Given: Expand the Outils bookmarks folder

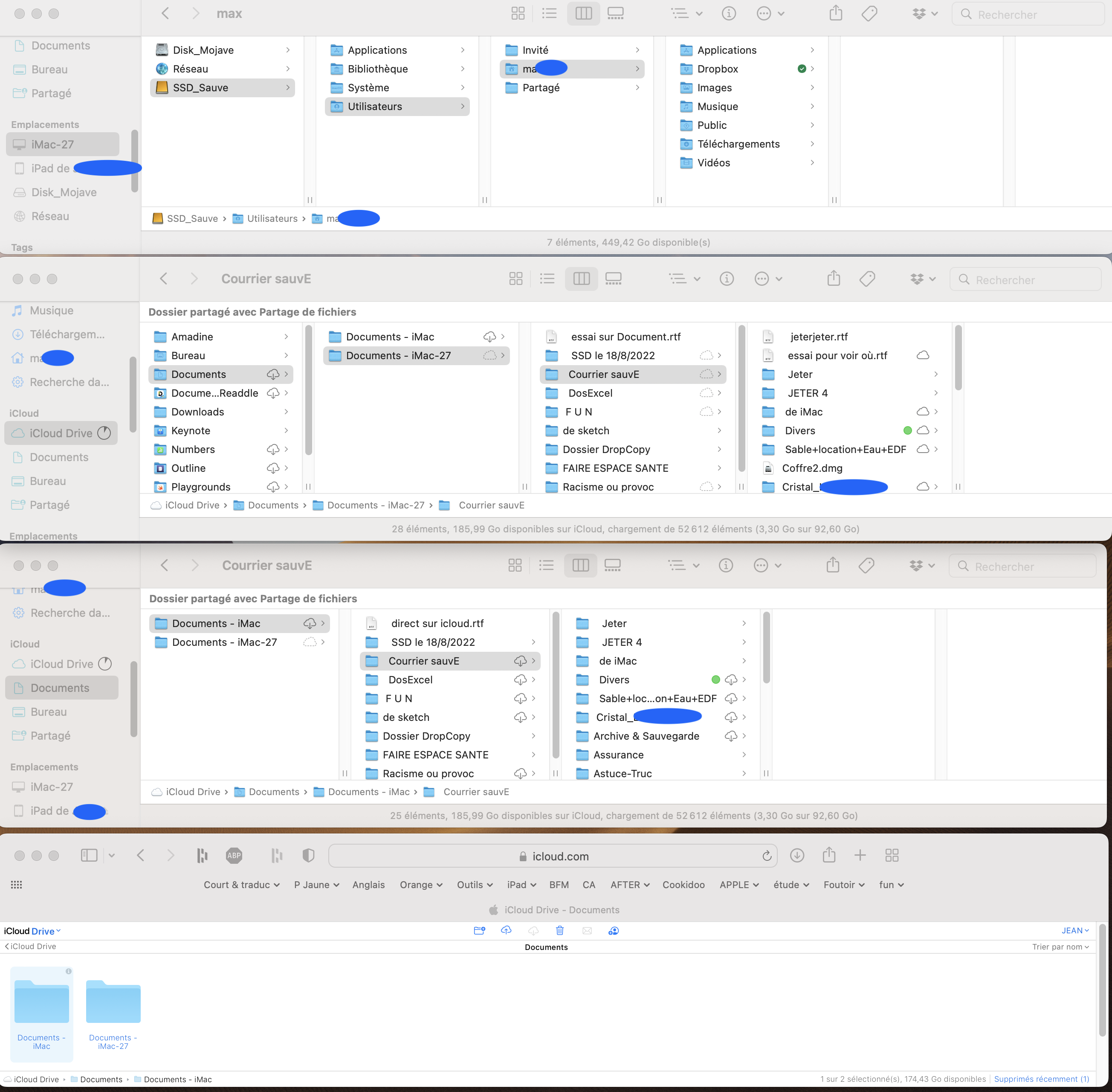Looking at the screenshot, I should point(475,885).
